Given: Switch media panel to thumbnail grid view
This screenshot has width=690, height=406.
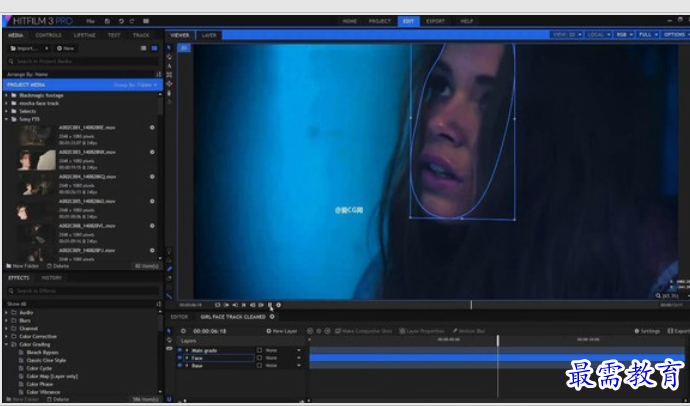Looking at the screenshot, I should click(154, 48).
